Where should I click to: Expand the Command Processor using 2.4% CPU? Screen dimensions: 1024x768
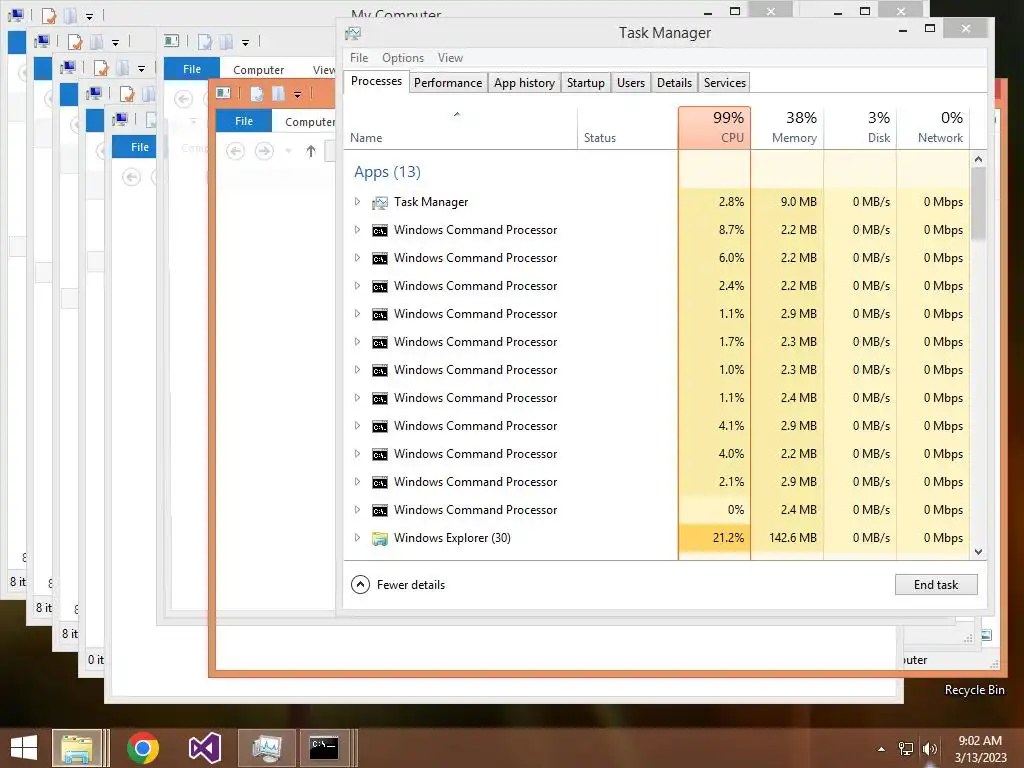pos(357,286)
